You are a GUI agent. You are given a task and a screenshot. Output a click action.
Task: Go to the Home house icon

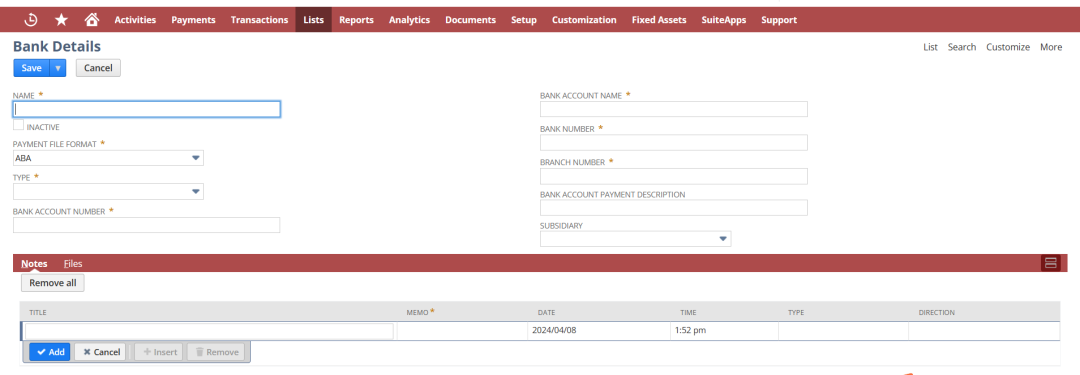tap(91, 20)
